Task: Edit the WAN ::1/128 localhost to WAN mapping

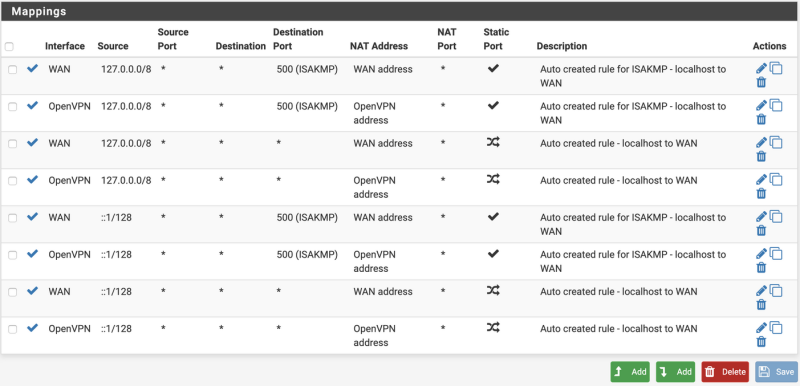Action: pos(761,291)
